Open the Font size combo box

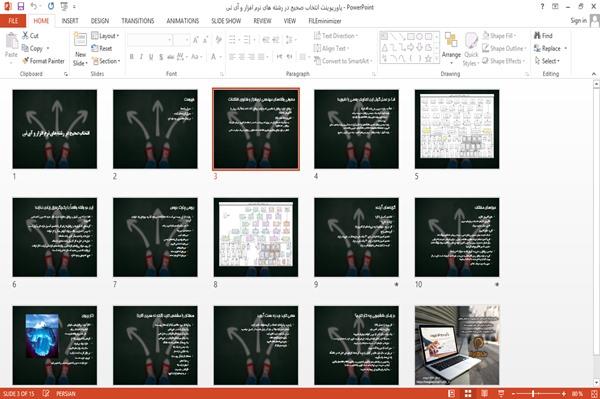coord(182,40)
